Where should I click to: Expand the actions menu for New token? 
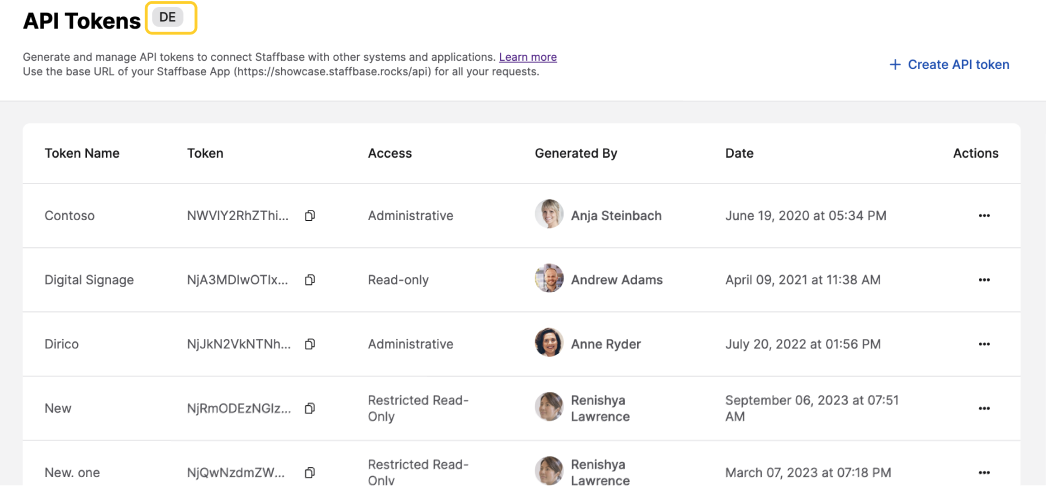(x=984, y=408)
